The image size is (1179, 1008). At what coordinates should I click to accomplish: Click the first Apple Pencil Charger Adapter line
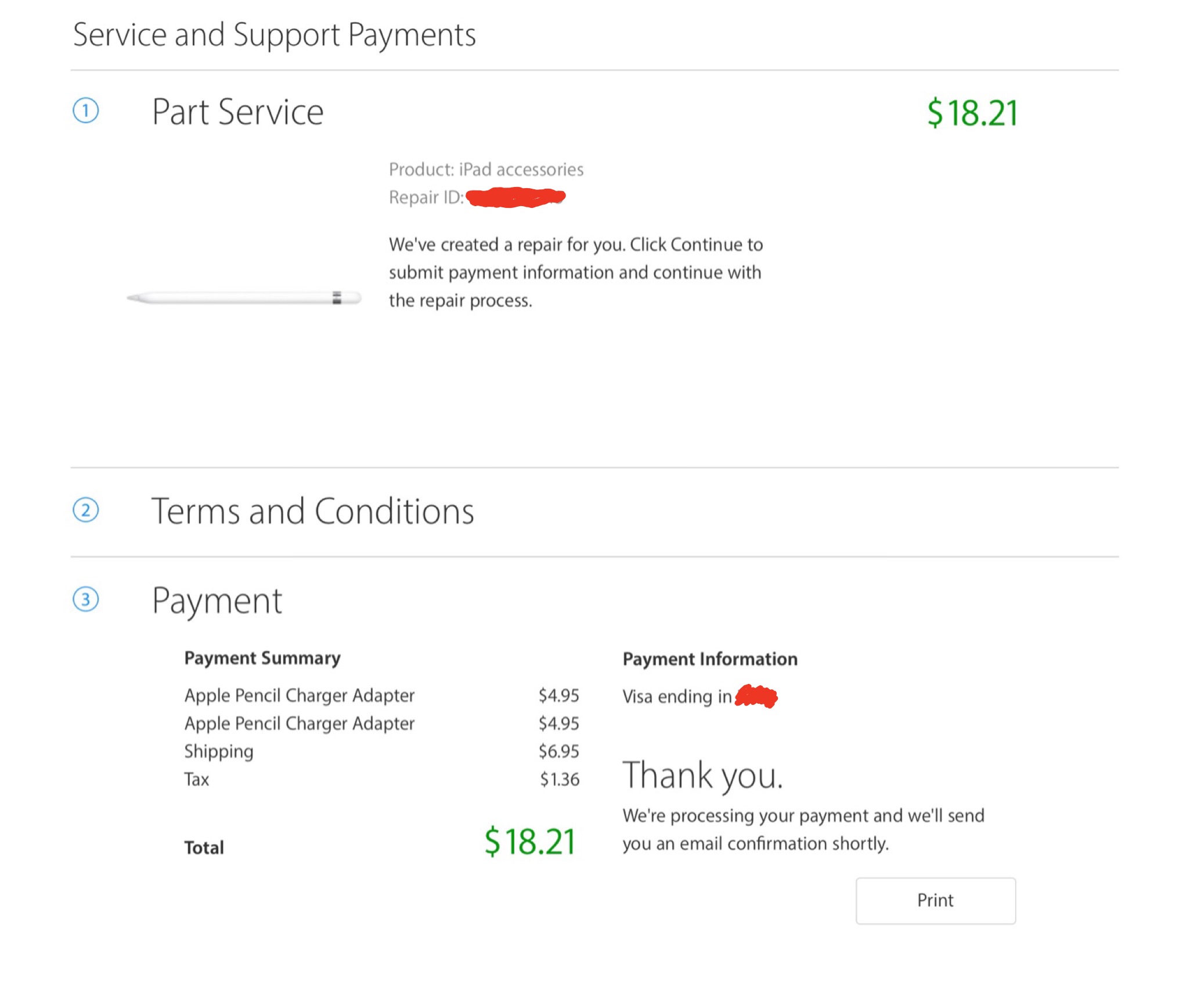(x=381, y=695)
